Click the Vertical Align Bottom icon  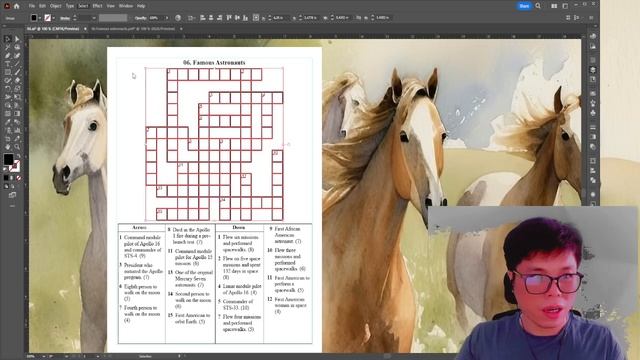click(x=245, y=18)
